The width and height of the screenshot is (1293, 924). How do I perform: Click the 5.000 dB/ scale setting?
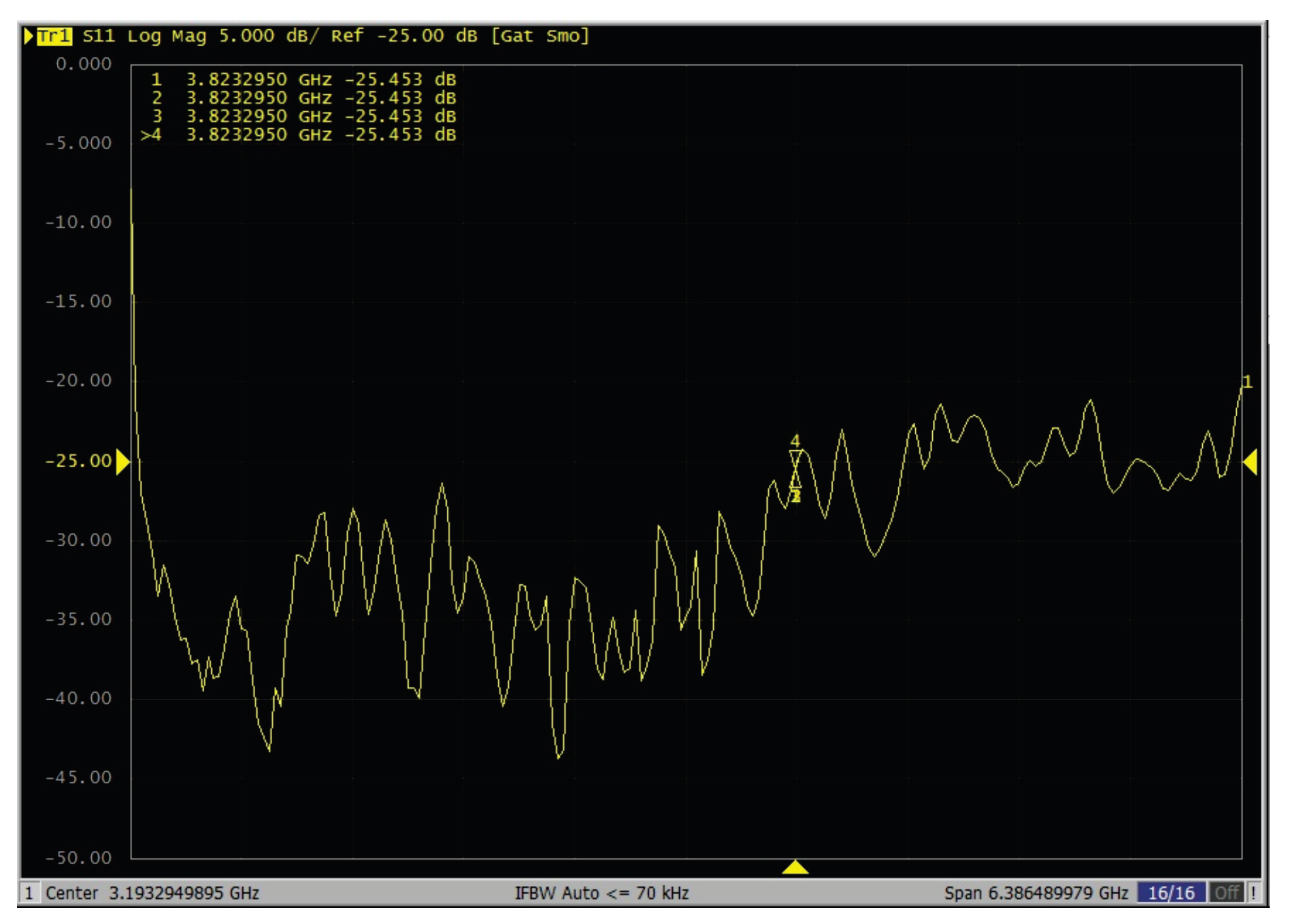point(268,37)
